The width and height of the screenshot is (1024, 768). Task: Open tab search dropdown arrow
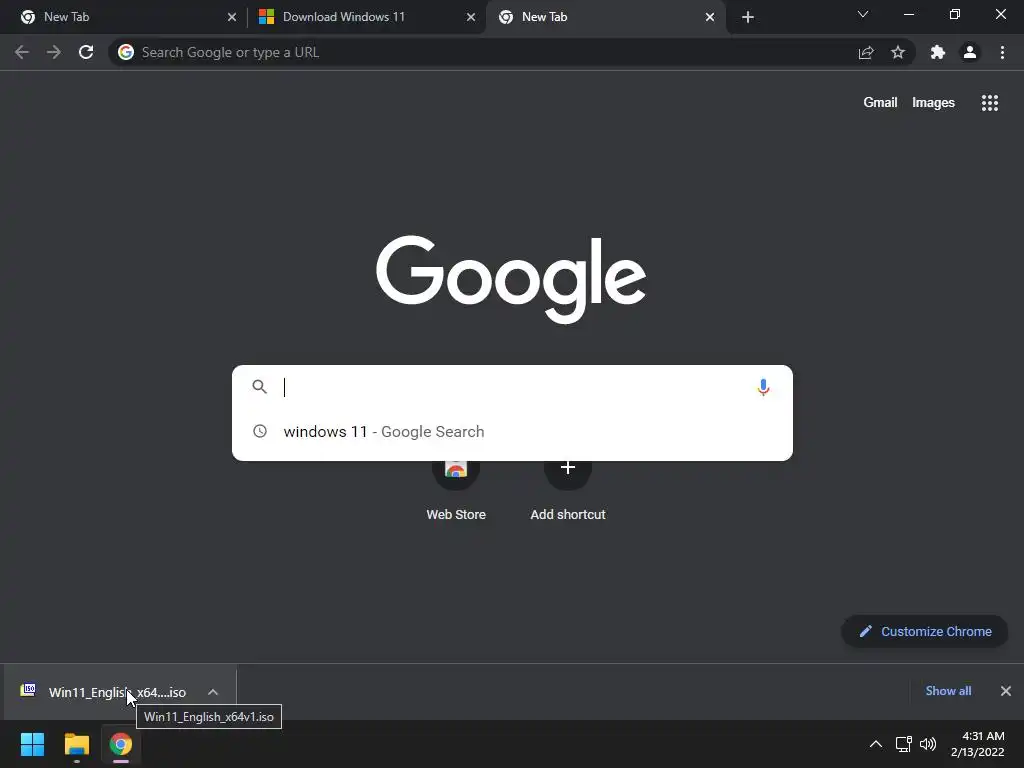(863, 14)
